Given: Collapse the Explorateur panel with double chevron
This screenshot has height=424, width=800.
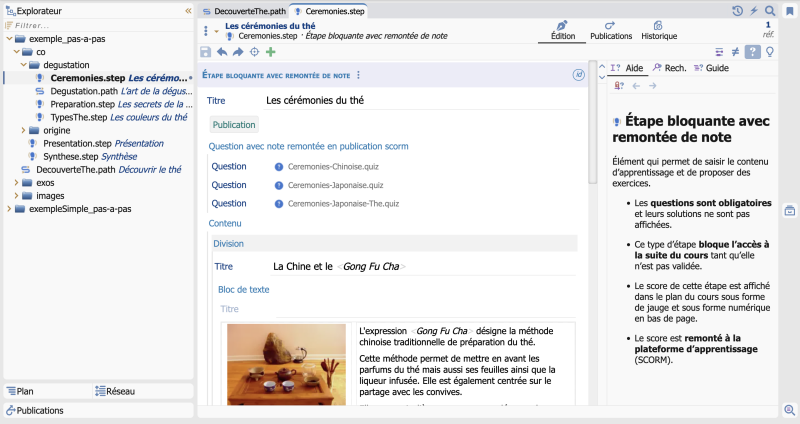Looking at the screenshot, I should (x=188, y=11).
